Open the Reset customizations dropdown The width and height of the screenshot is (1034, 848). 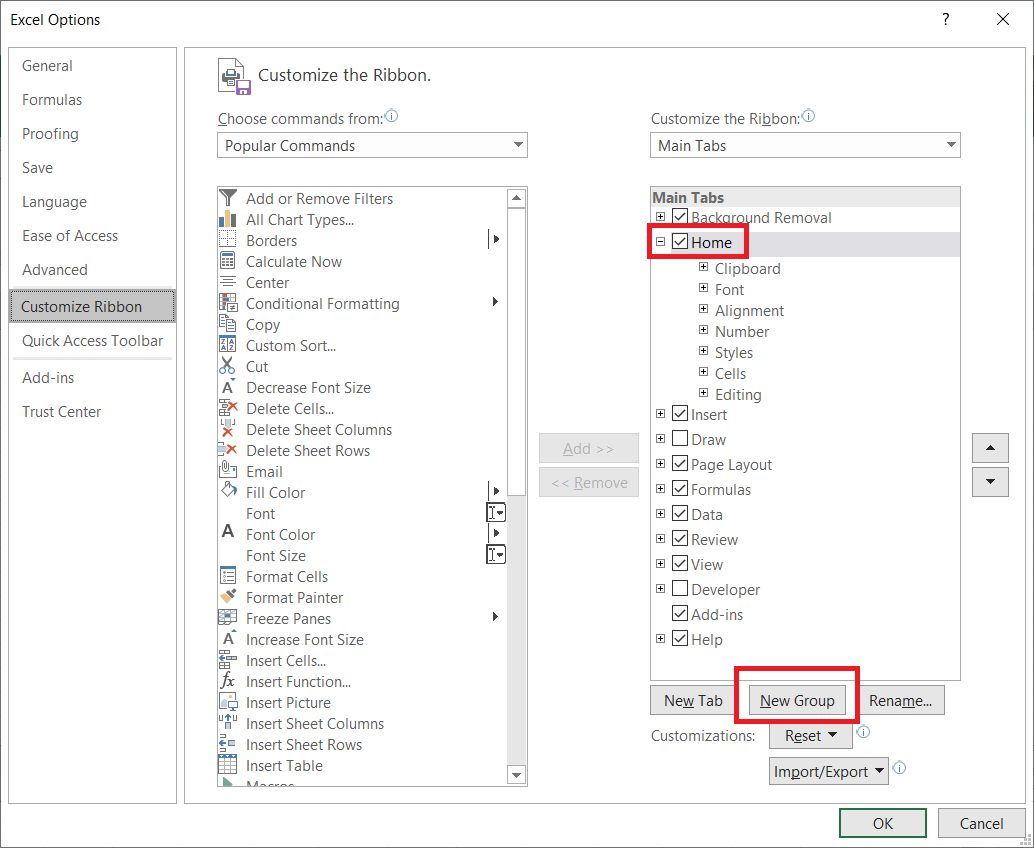tap(810, 735)
